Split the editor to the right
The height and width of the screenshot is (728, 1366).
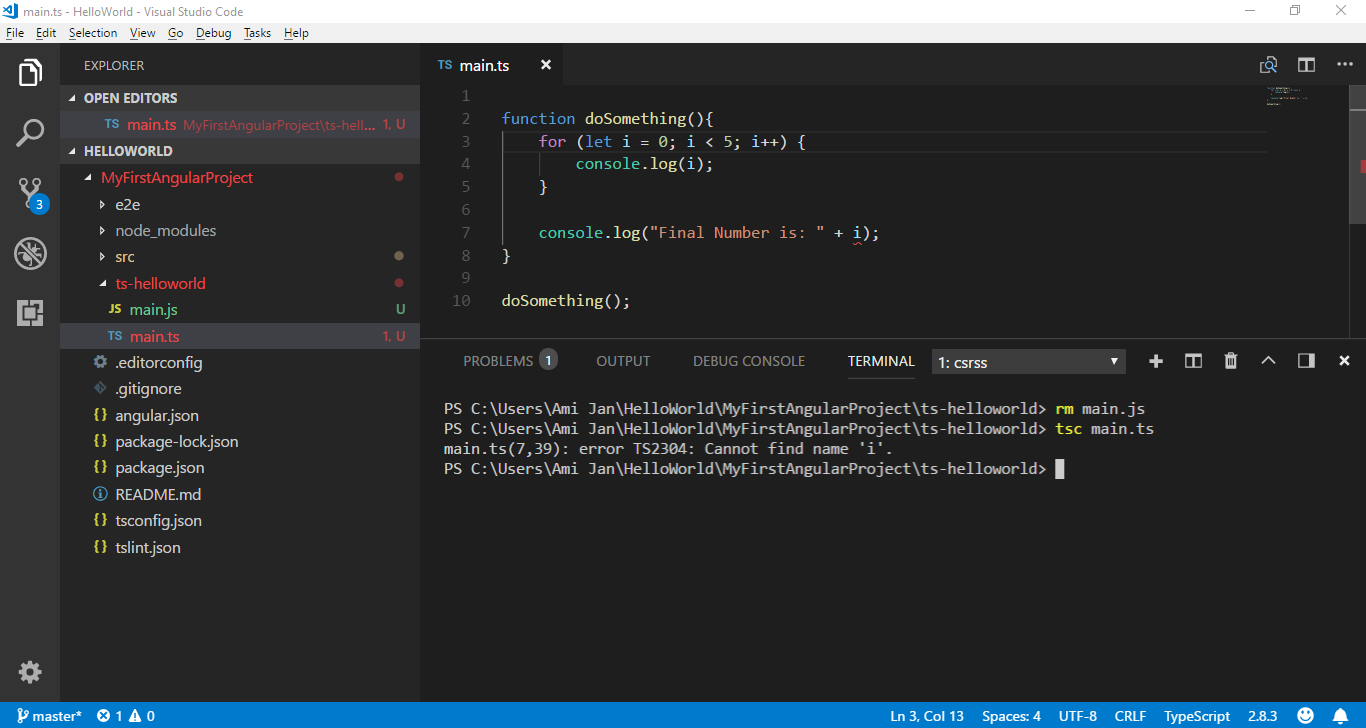(x=1306, y=65)
